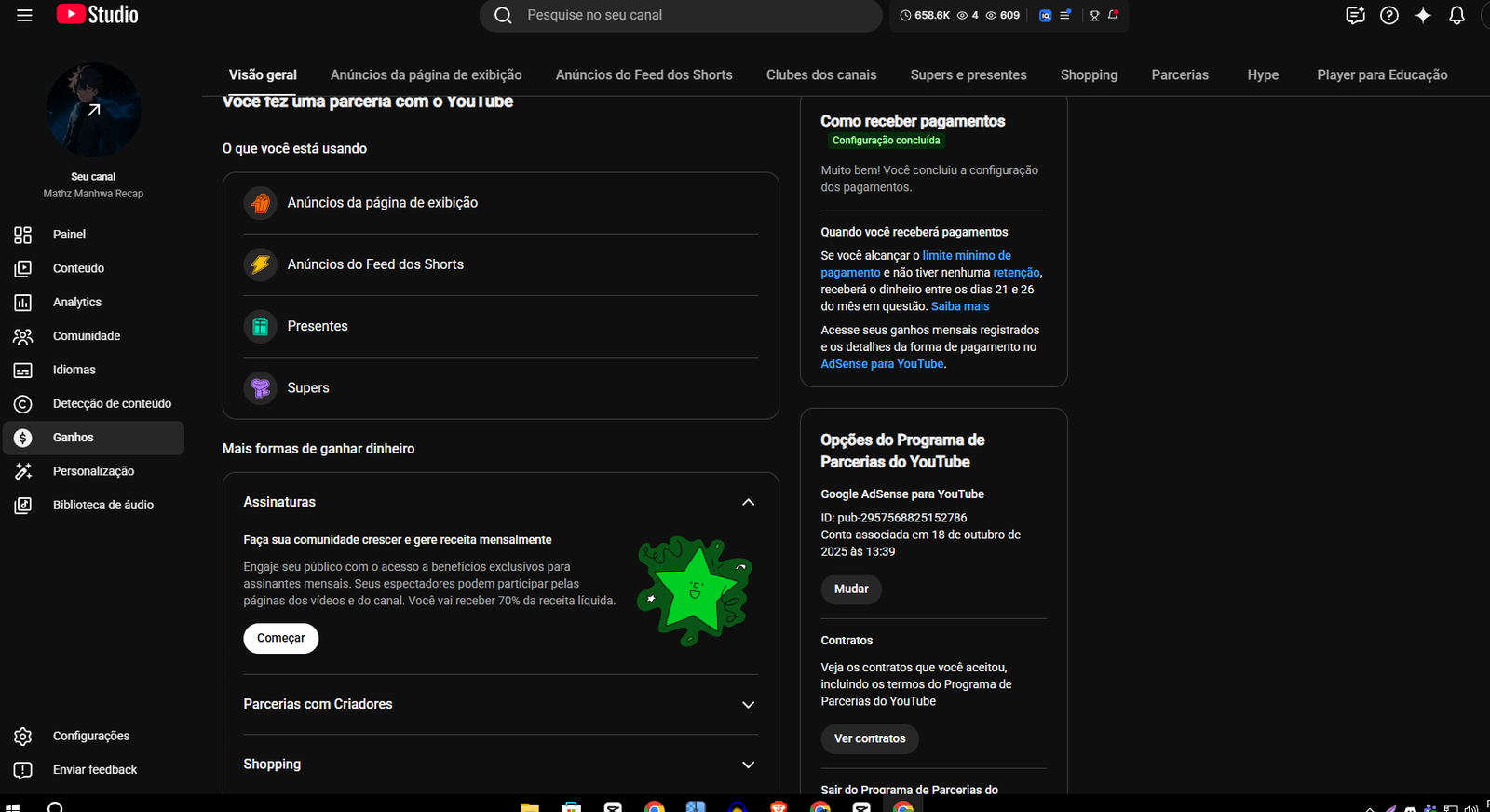The width and height of the screenshot is (1490, 812).
Task: Click the Anúncios do Feed dos Shorts list row
Action: pos(501,264)
